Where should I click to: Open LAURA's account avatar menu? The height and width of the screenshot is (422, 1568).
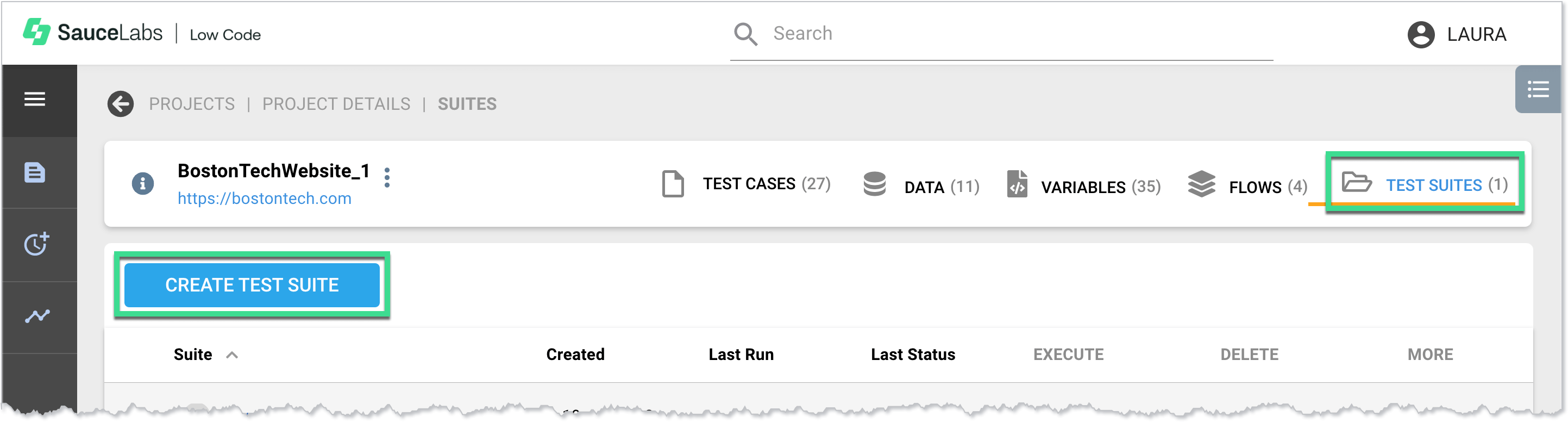click(1421, 35)
